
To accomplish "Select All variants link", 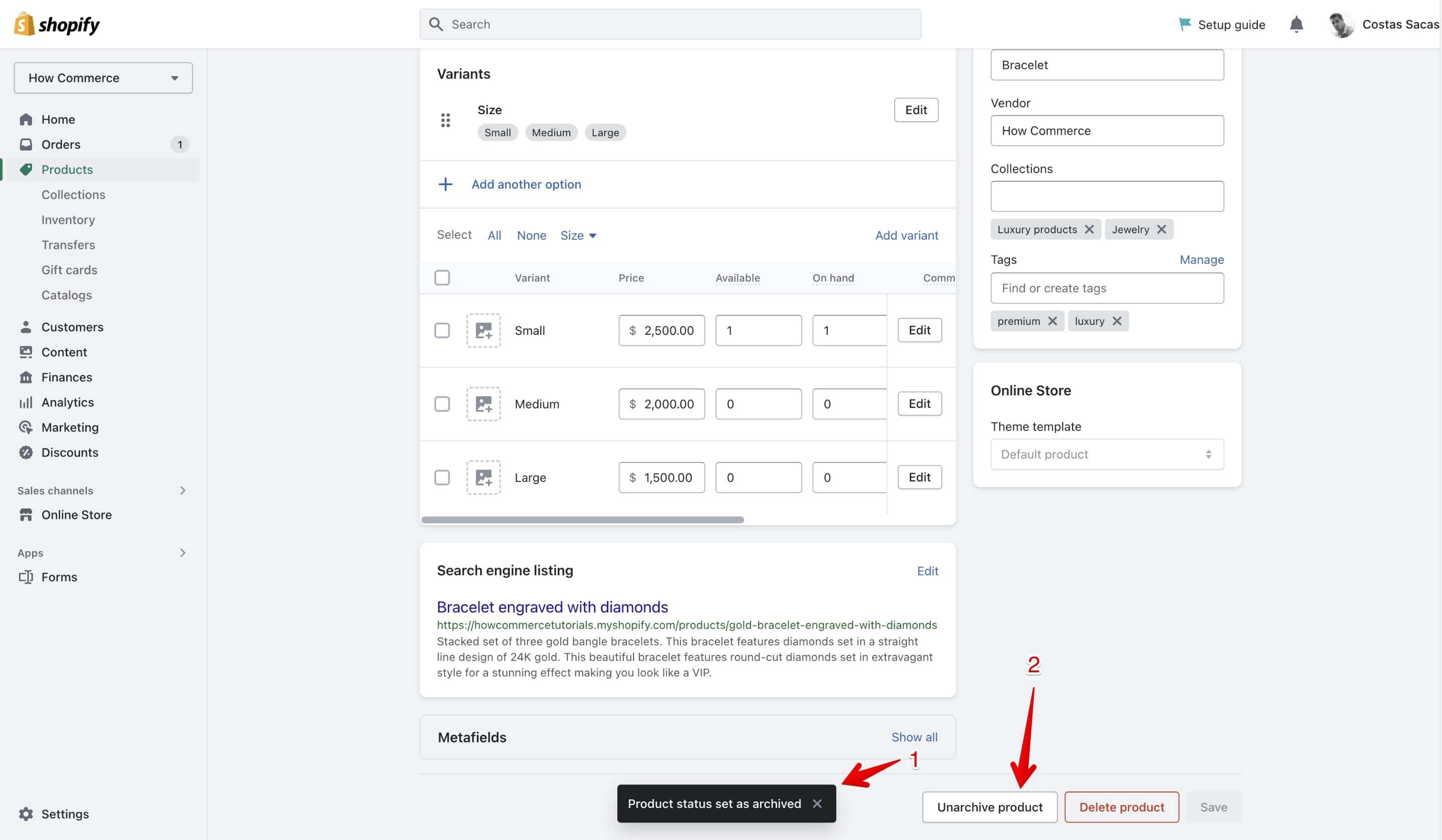I will pos(494,235).
